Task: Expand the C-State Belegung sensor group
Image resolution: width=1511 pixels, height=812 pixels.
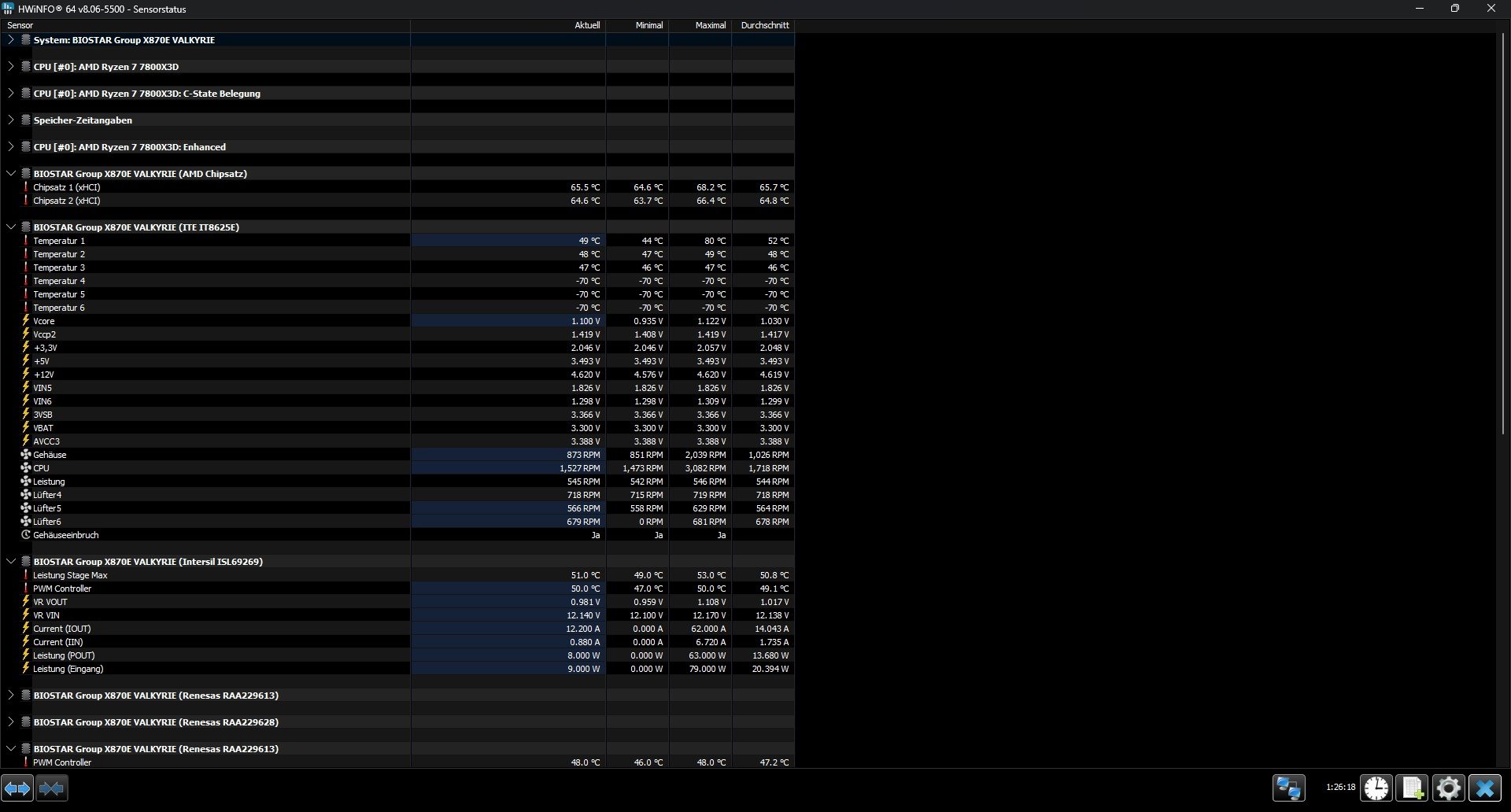Action: [10, 93]
